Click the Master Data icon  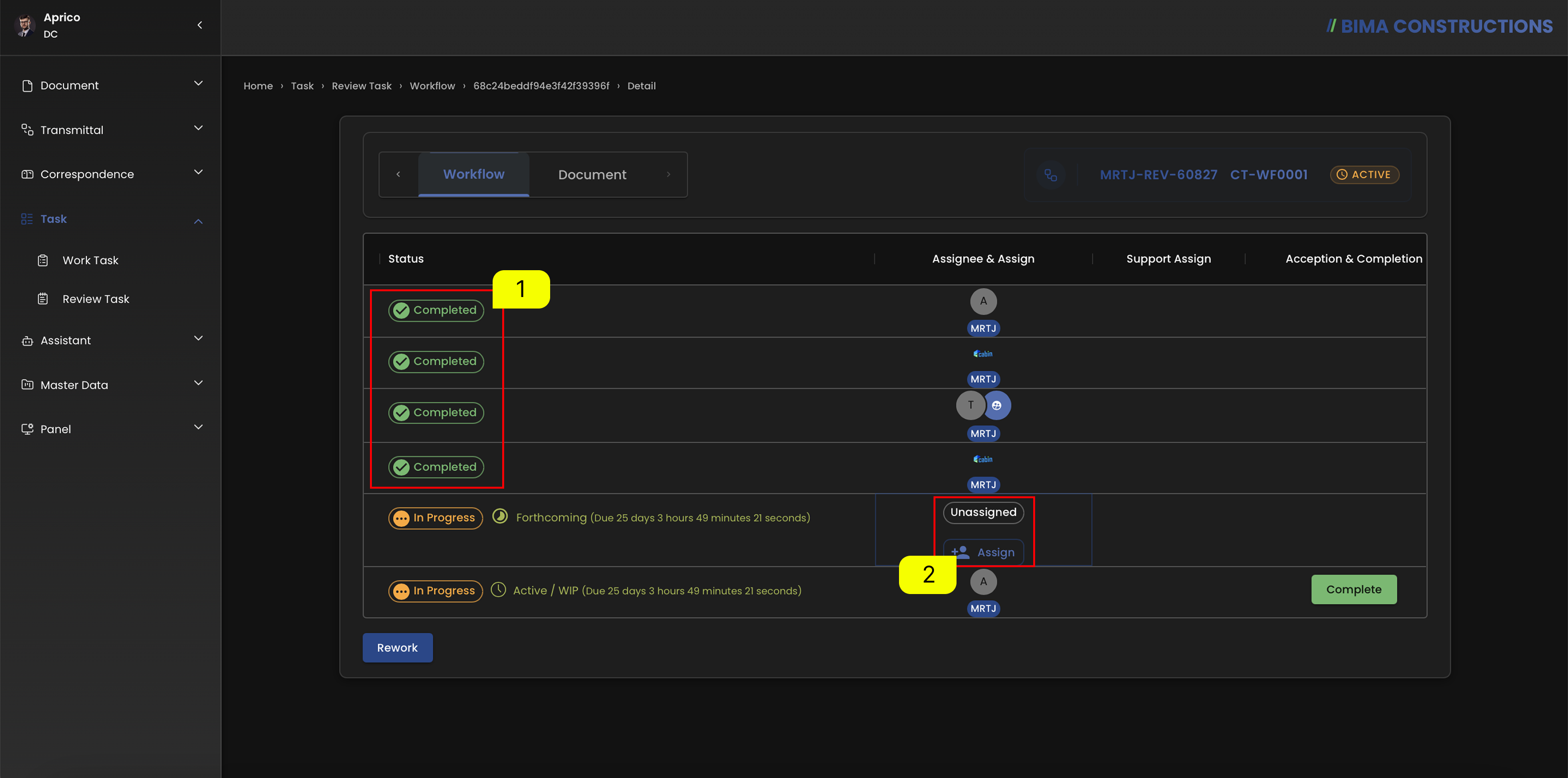[27, 384]
